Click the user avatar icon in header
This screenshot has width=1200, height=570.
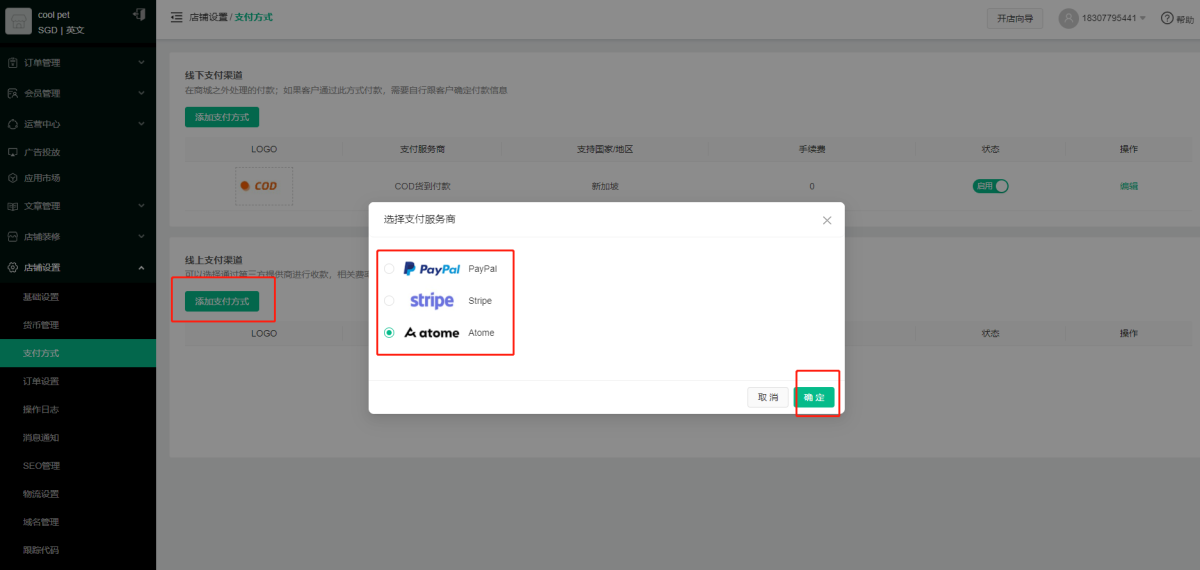coord(1069,18)
